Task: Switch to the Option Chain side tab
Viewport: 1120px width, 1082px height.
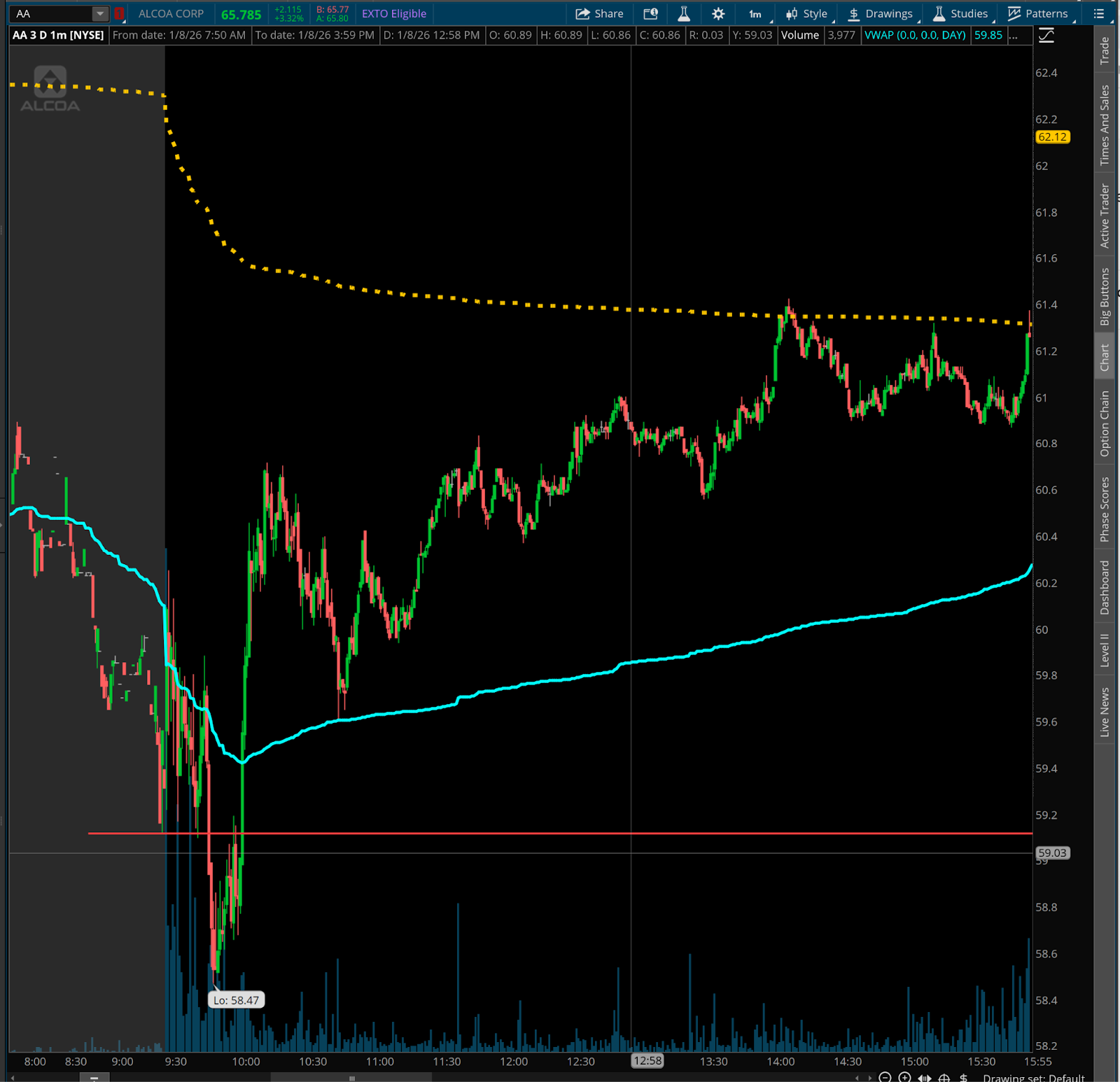Action: pos(1105,423)
